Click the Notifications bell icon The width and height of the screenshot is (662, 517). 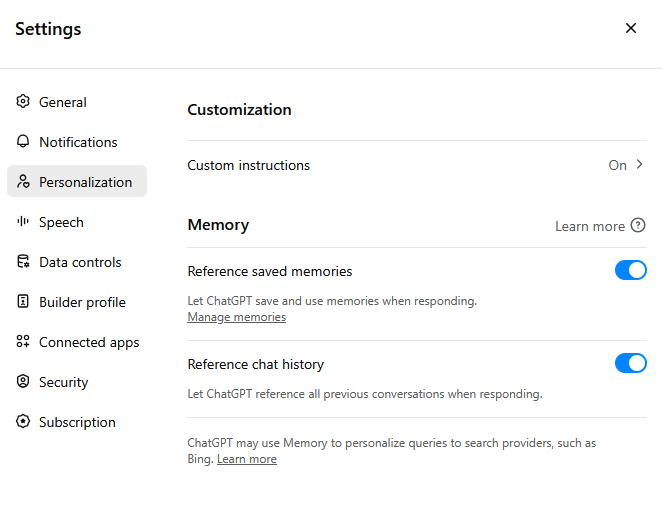pyautogui.click(x=23, y=141)
